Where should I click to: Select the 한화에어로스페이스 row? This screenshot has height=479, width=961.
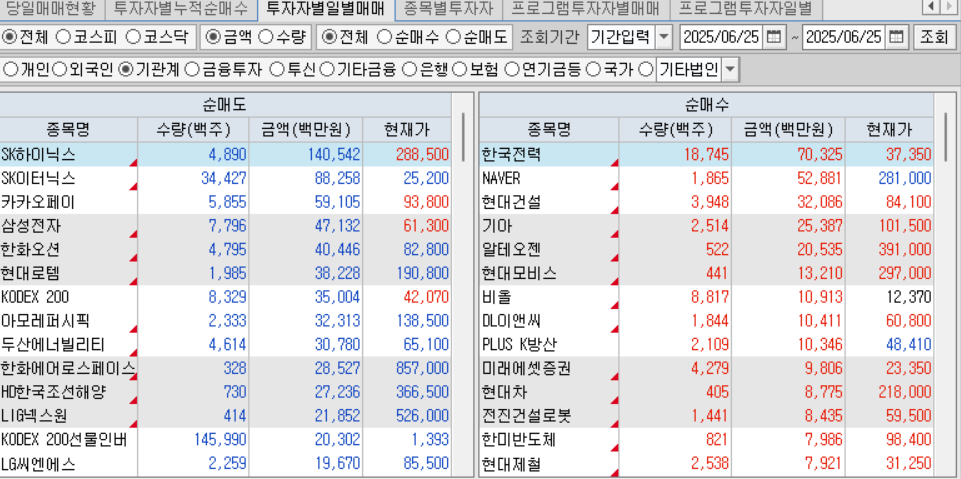(x=225, y=368)
